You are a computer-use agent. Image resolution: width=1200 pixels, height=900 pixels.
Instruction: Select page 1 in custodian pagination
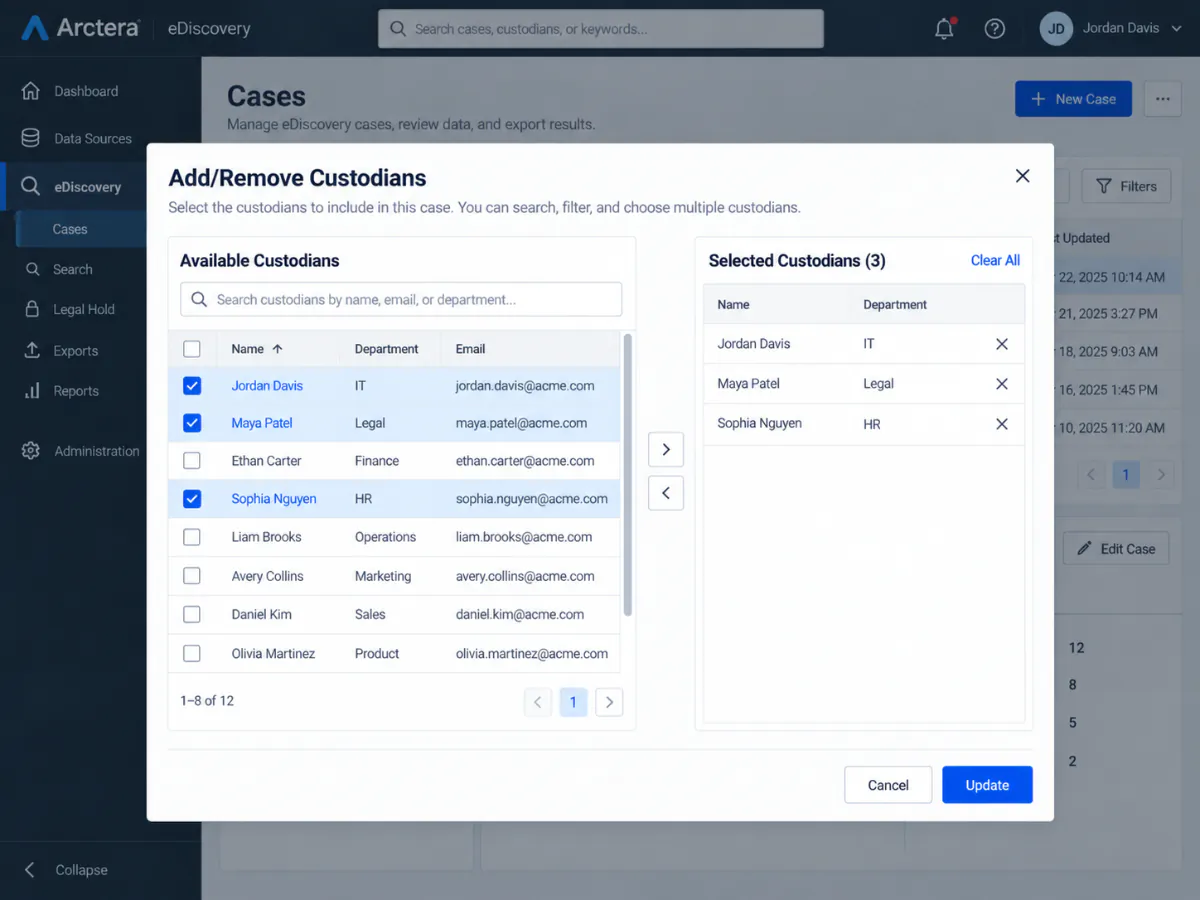point(573,702)
